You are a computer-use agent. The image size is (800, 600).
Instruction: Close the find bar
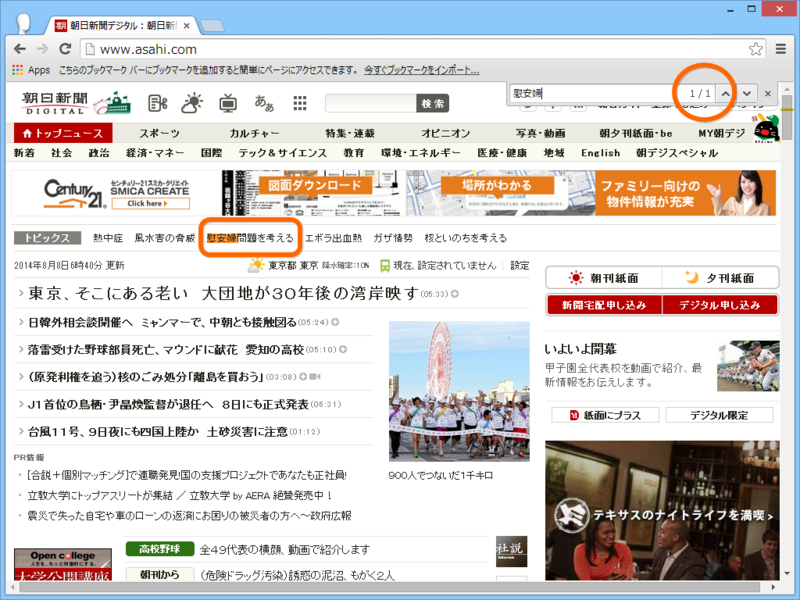[x=767, y=93]
